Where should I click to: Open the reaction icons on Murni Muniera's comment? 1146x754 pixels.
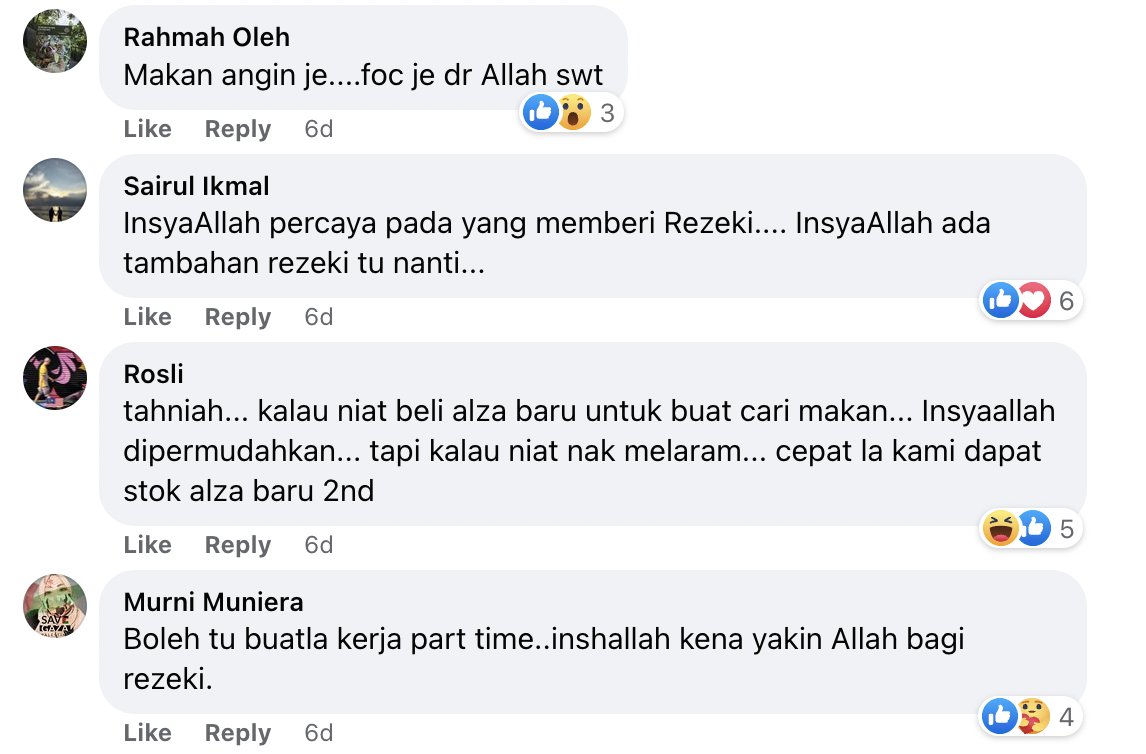point(1017,716)
